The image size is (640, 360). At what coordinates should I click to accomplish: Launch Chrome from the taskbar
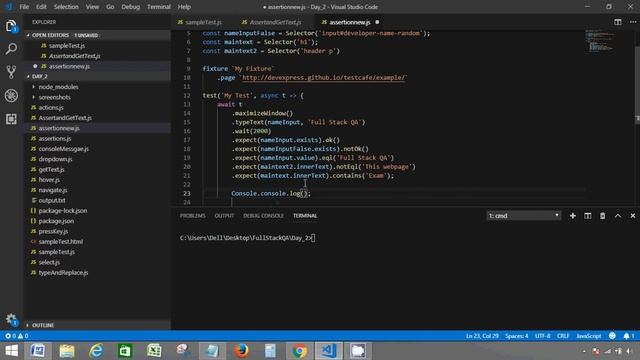pyautogui.click(x=299, y=351)
